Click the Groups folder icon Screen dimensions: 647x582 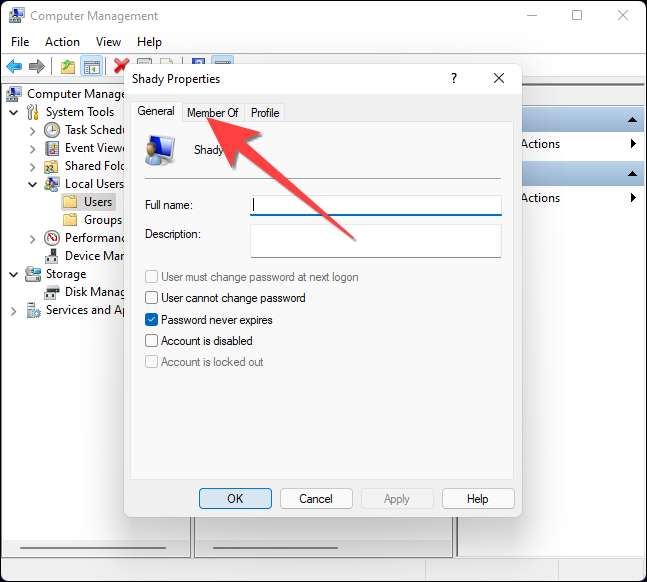click(70, 220)
